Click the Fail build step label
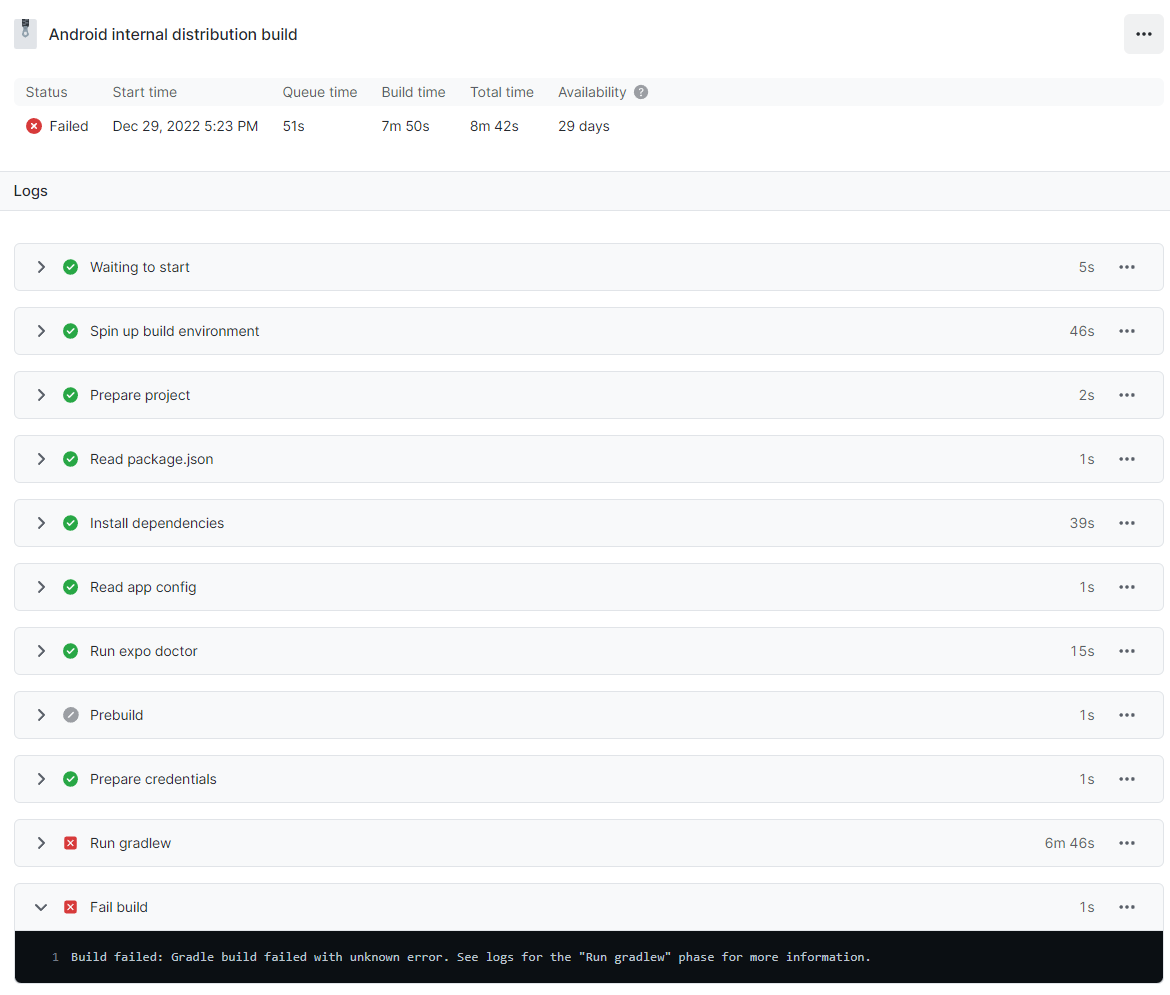The width and height of the screenshot is (1170, 995). tap(119, 908)
